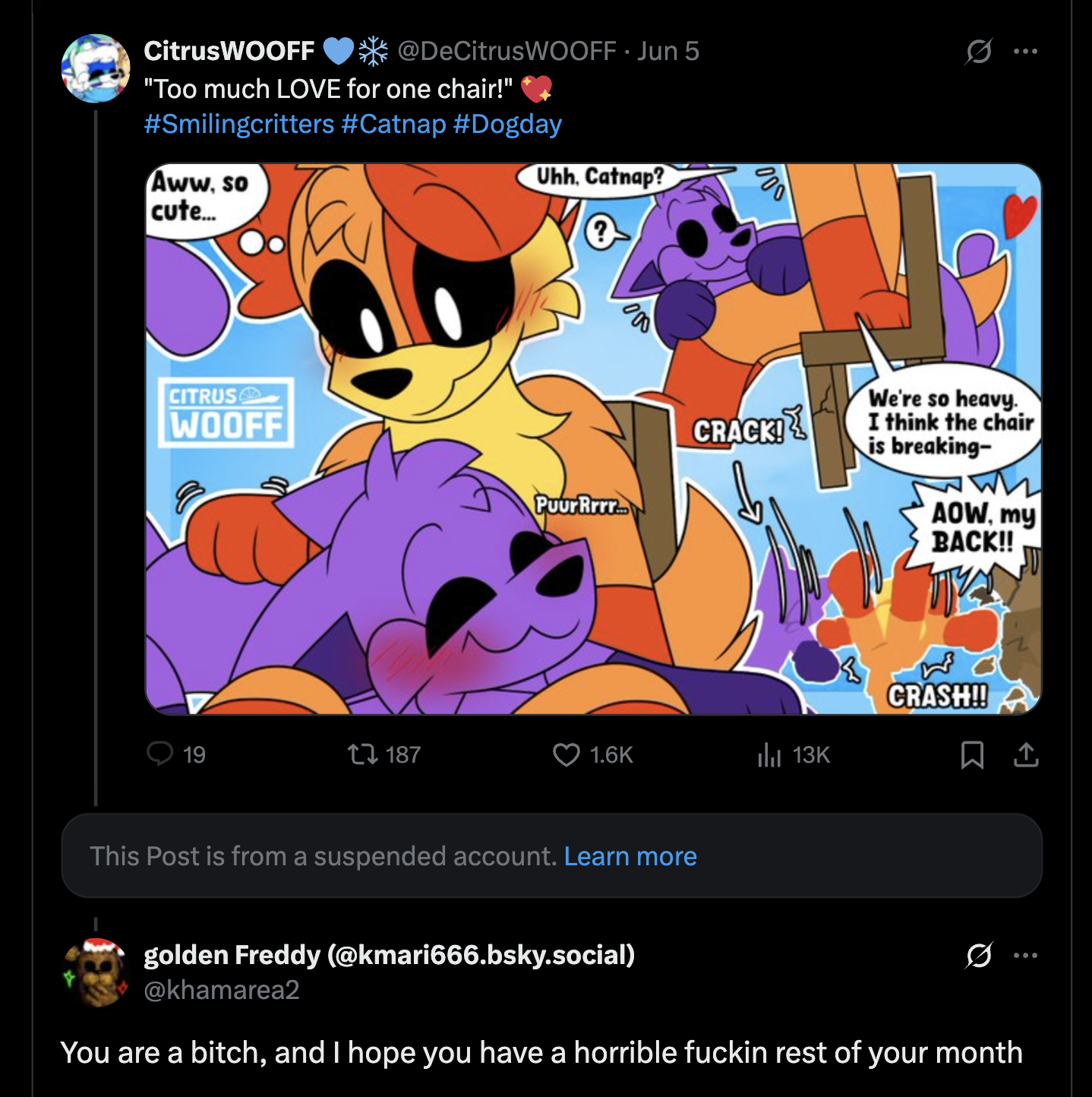Share the post with the upload icon

pos(1026,754)
